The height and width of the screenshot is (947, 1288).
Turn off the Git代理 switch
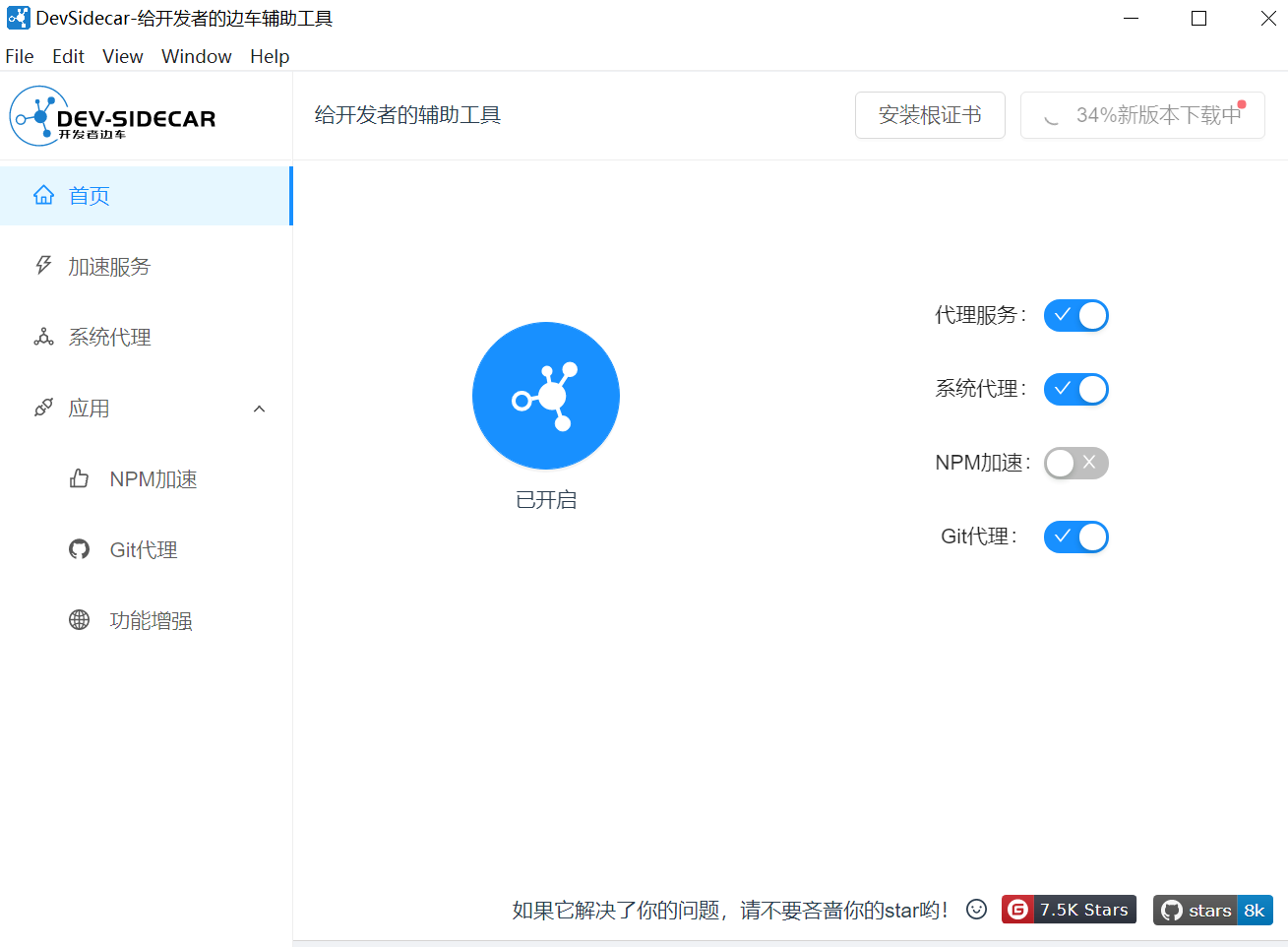1075,537
